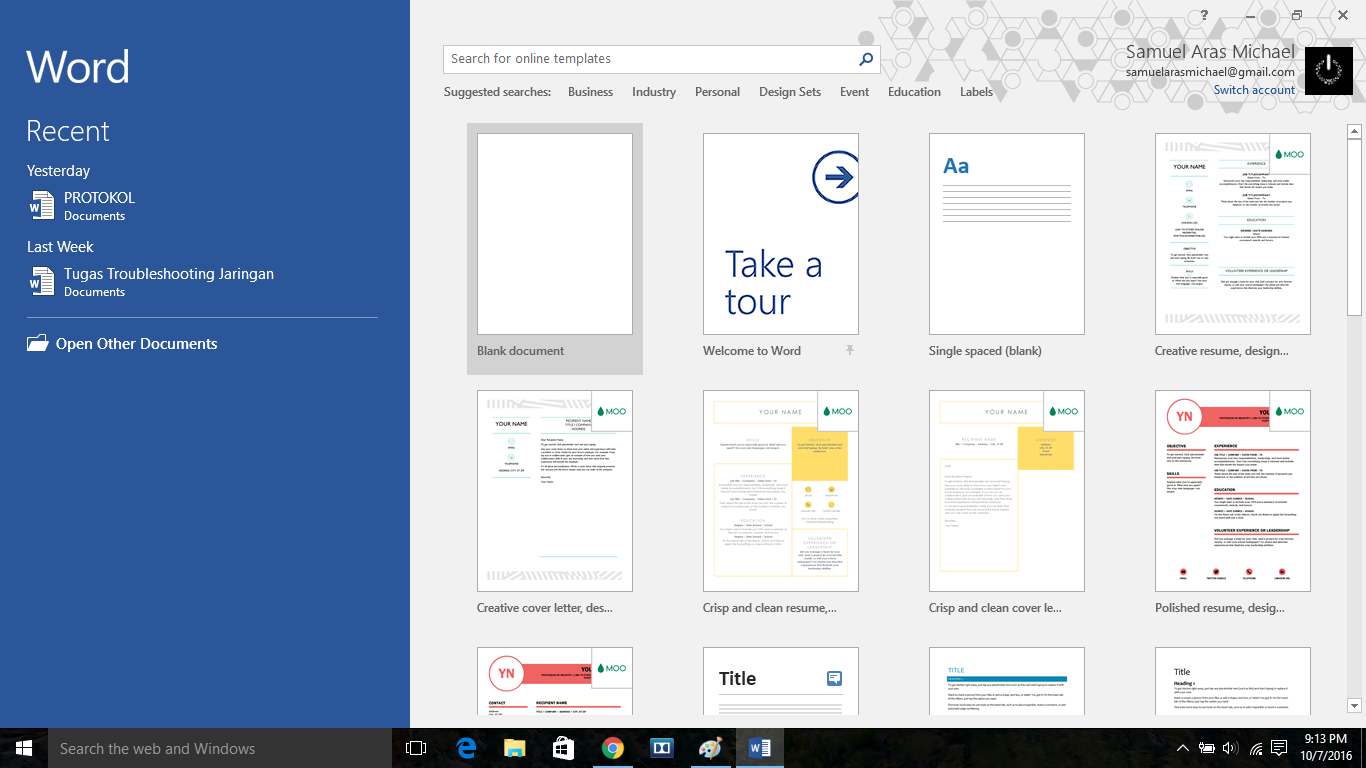Focus the Search the web and Windows box
Screen dimensions: 1366x768
coord(220,748)
